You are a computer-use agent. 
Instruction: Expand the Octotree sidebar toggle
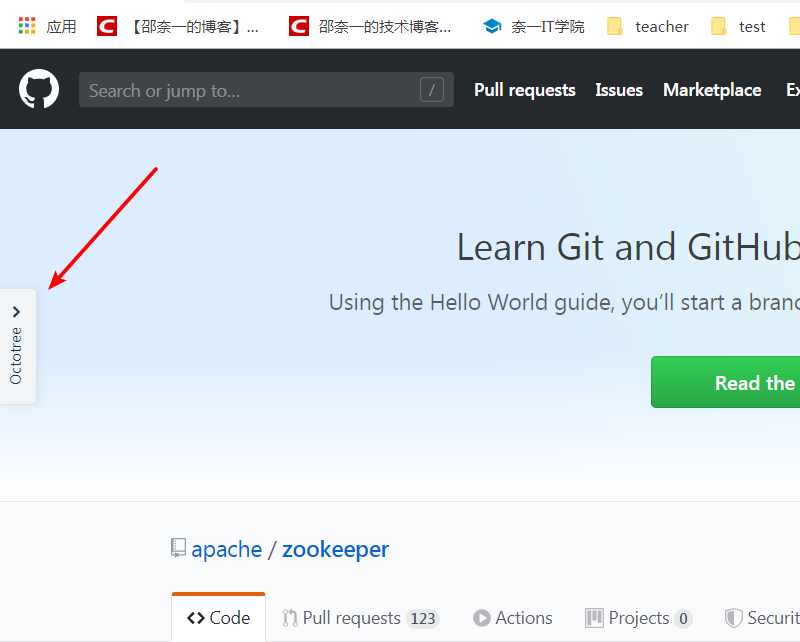[17, 347]
